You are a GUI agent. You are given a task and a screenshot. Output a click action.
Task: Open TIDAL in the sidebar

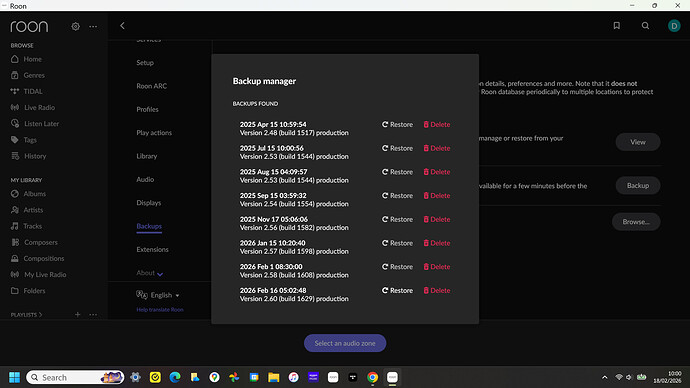click(x=27, y=92)
